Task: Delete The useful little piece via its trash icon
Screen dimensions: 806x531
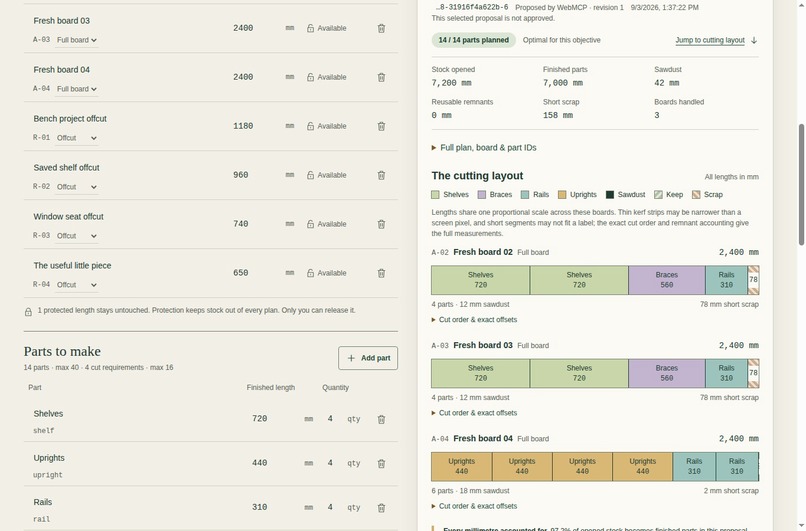Action: [381, 273]
